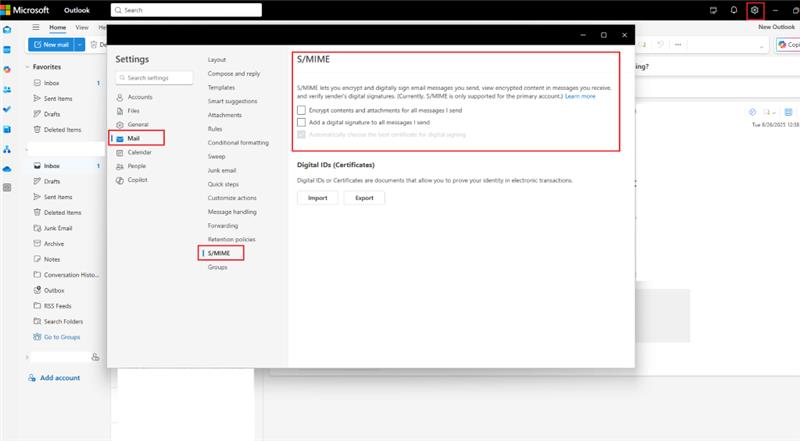Open Groups mail settings

pos(217,267)
